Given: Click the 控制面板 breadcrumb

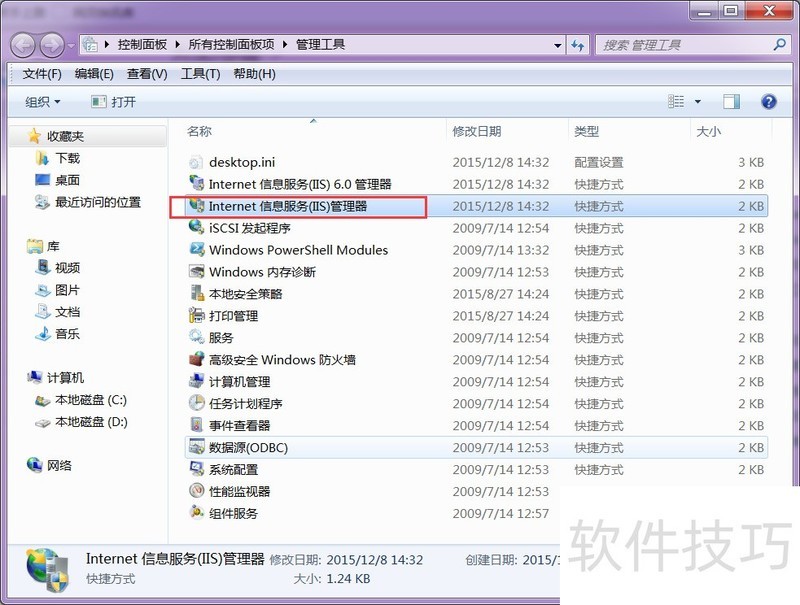Looking at the screenshot, I should point(142,45).
